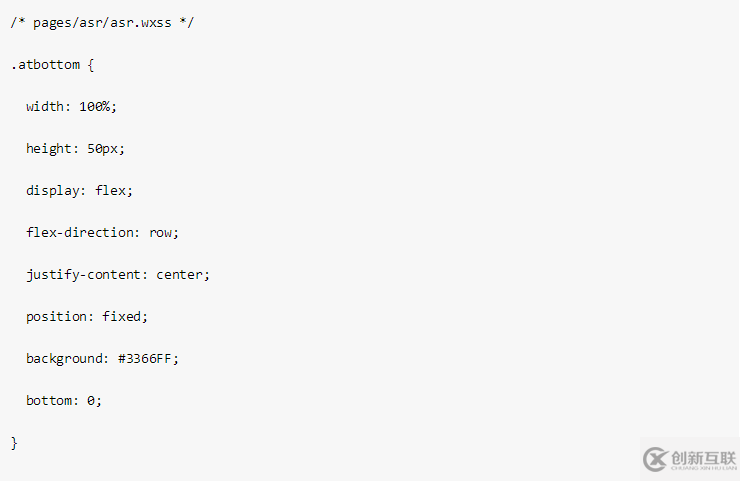Viewport: 740px width, 481px height.
Task: Click the display: flex line
Action: 79,191
